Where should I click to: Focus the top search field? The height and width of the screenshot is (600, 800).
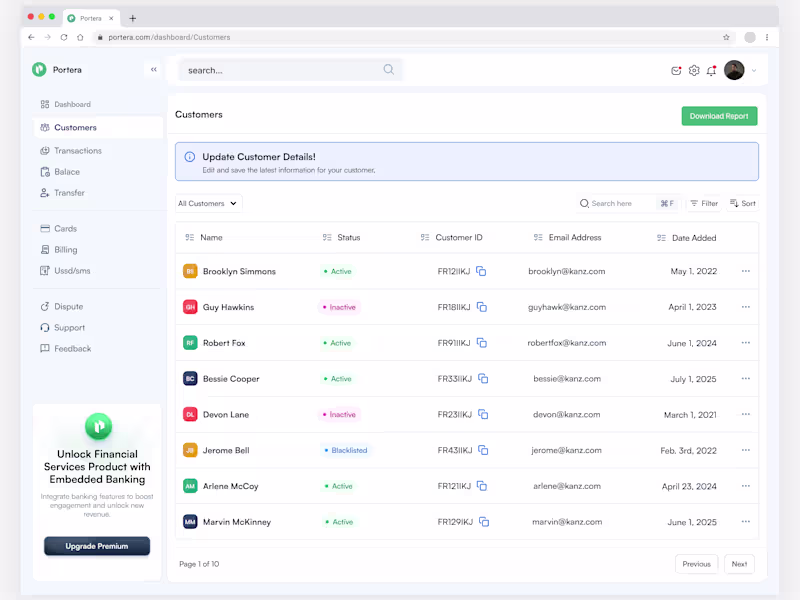tap(290, 70)
